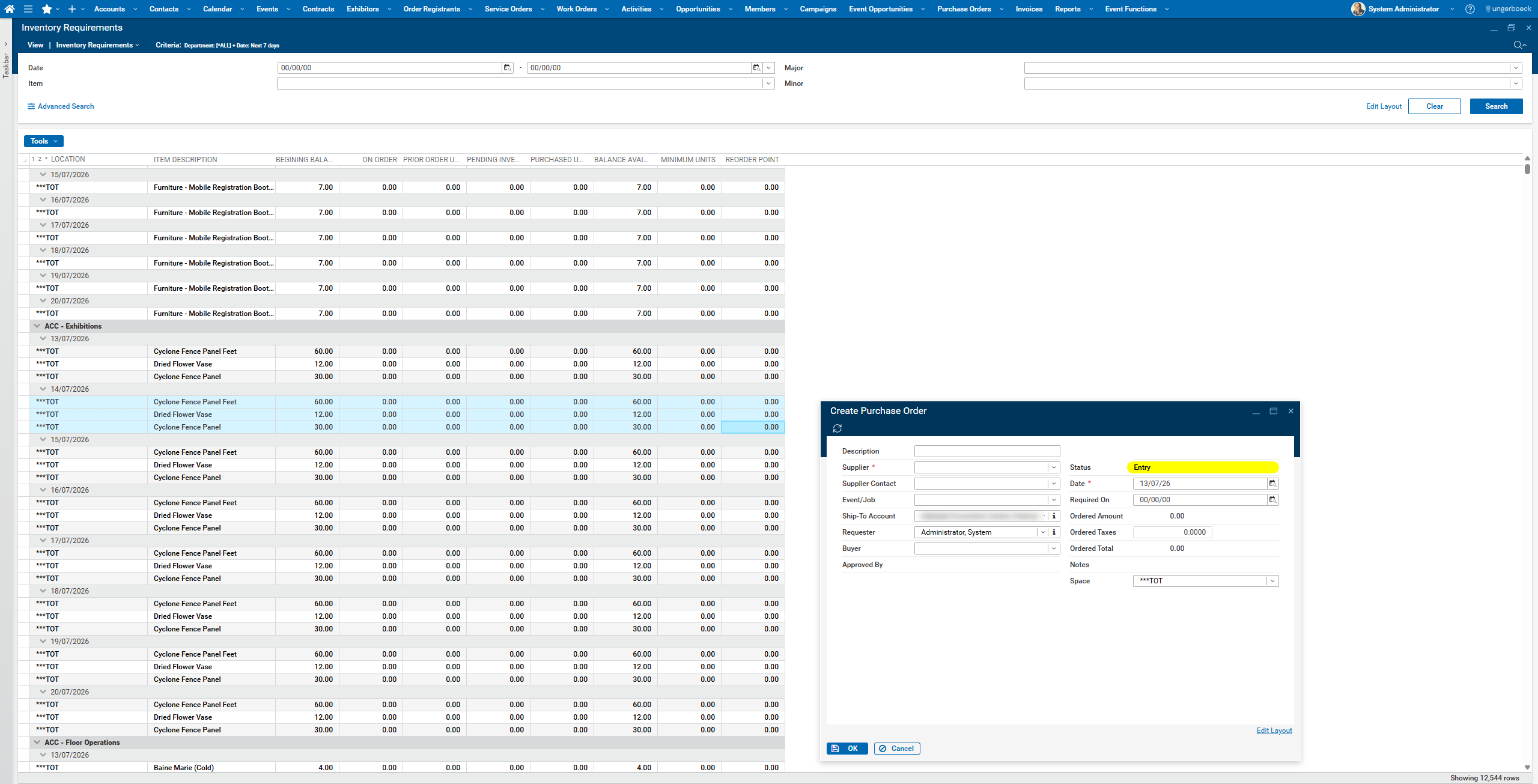
Task: Collapse the ACC - Exhibitions group
Action: (37, 326)
